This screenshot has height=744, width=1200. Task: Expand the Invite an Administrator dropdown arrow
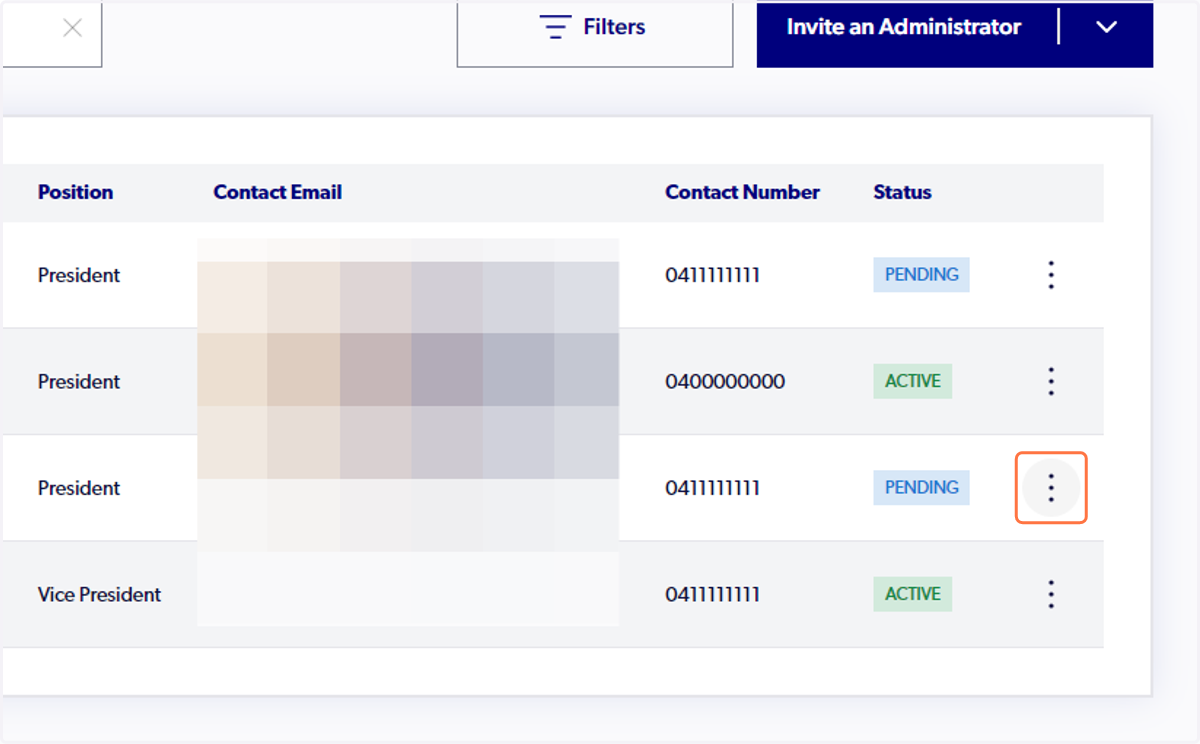click(1106, 28)
